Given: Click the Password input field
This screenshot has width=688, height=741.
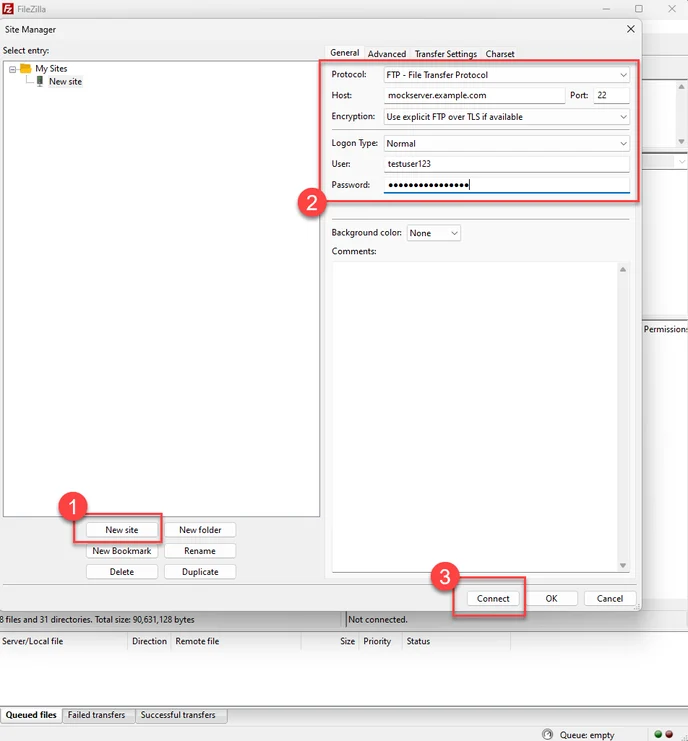Looking at the screenshot, I should click(507, 185).
